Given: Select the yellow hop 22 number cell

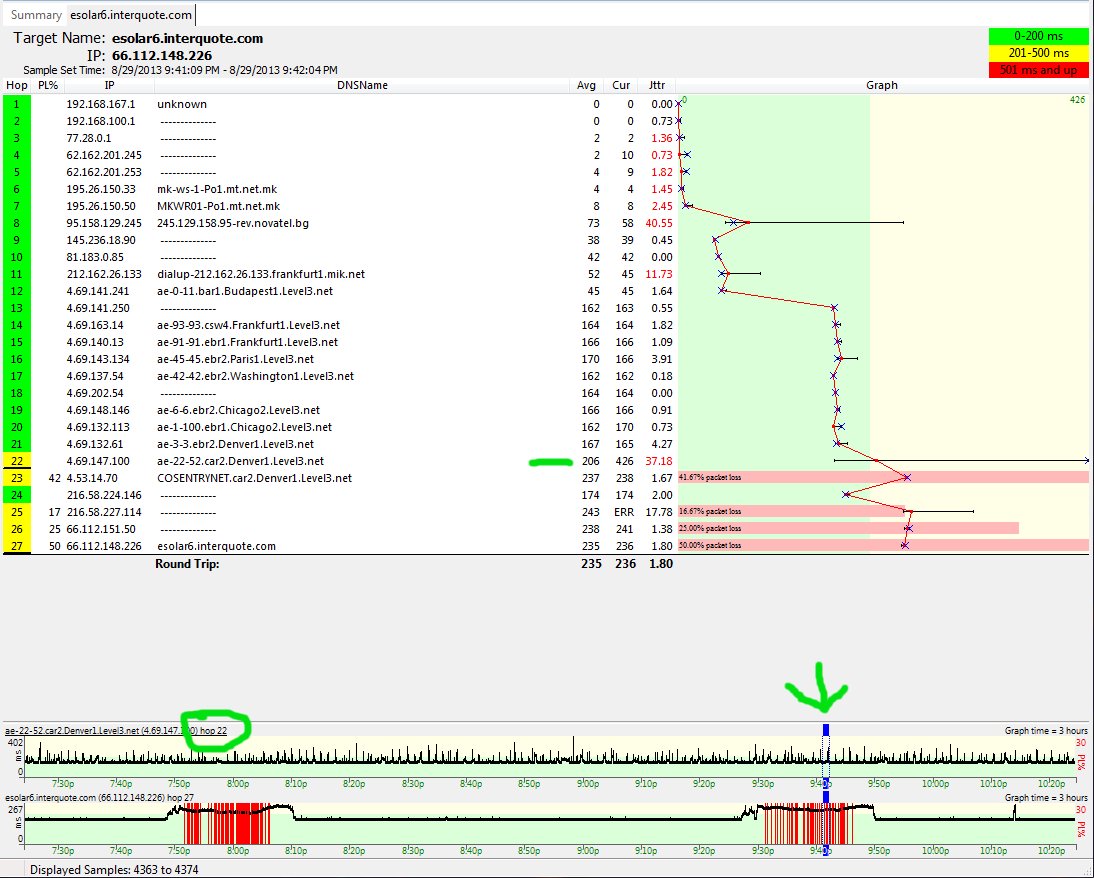Looking at the screenshot, I should [x=17, y=461].
